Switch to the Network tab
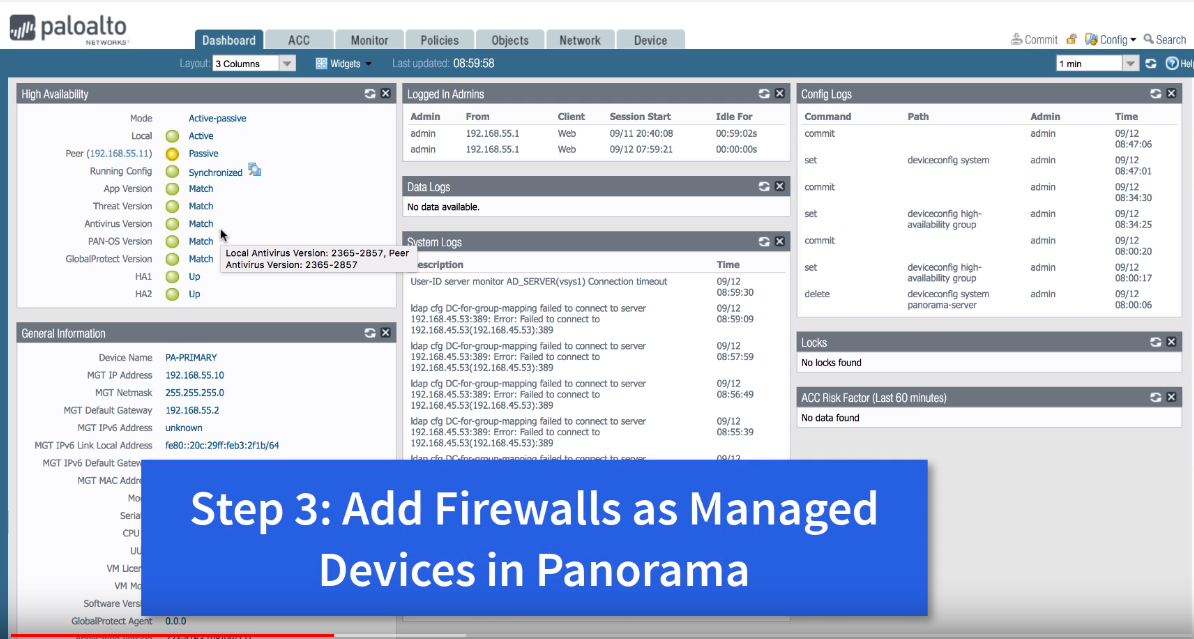The height and width of the screenshot is (639, 1194). click(x=579, y=40)
